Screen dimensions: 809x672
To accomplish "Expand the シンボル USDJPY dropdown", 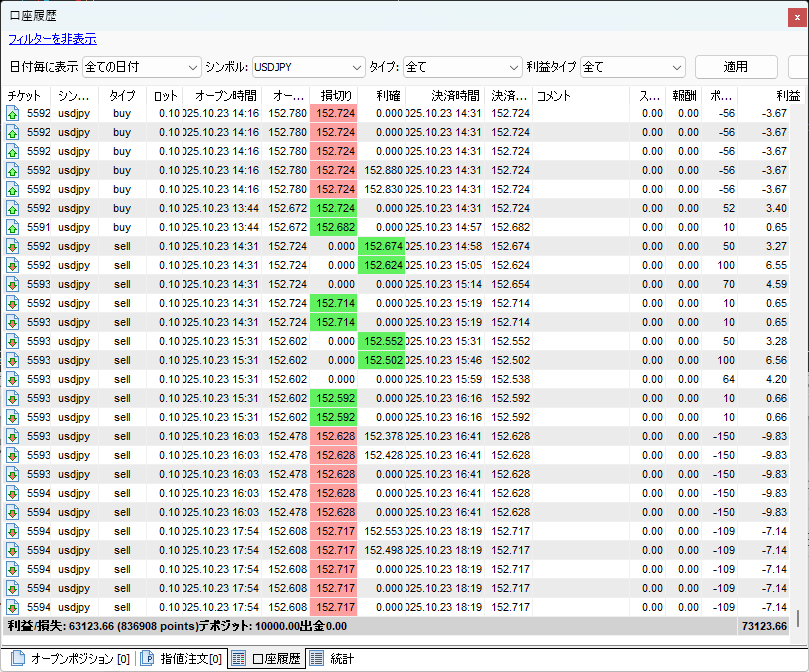I will pyautogui.click(x=307, y=67).
